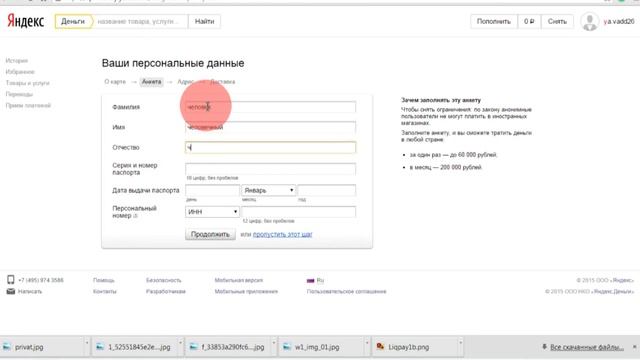Click the Продолжить button
Screen dimensions: 640x360
[x=210, y=234]
